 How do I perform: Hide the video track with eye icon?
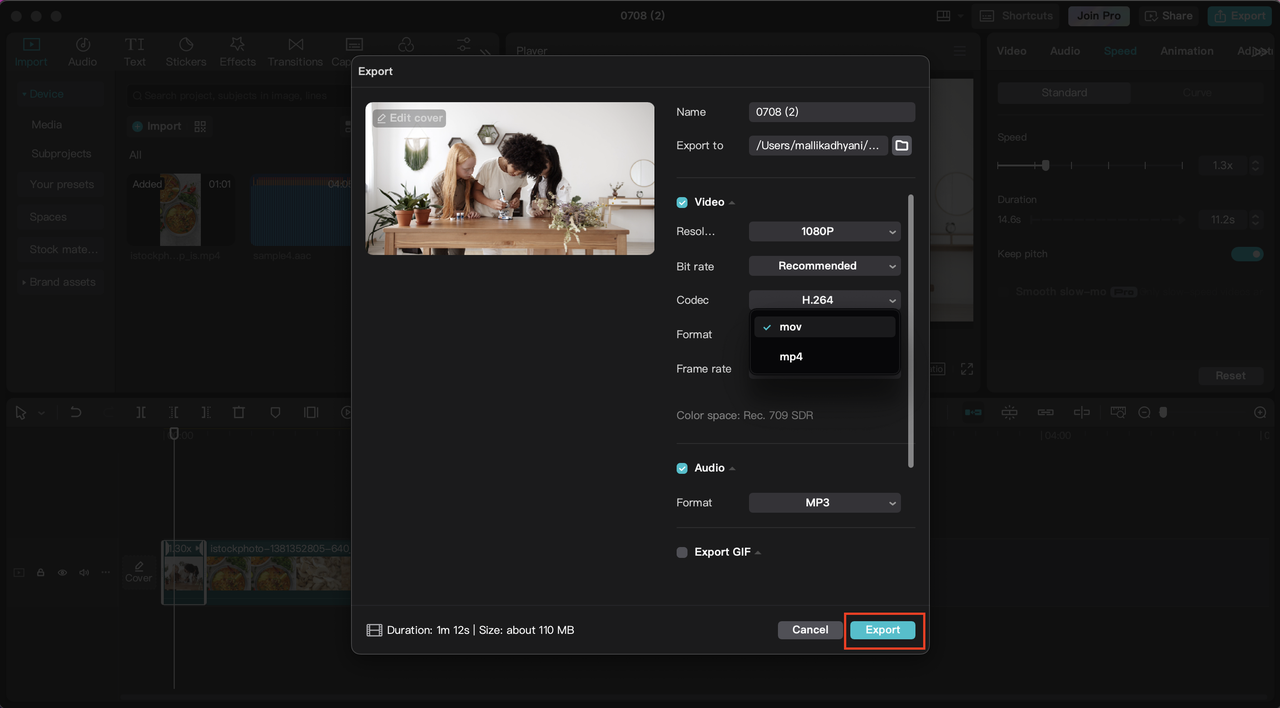click(62, 573)
